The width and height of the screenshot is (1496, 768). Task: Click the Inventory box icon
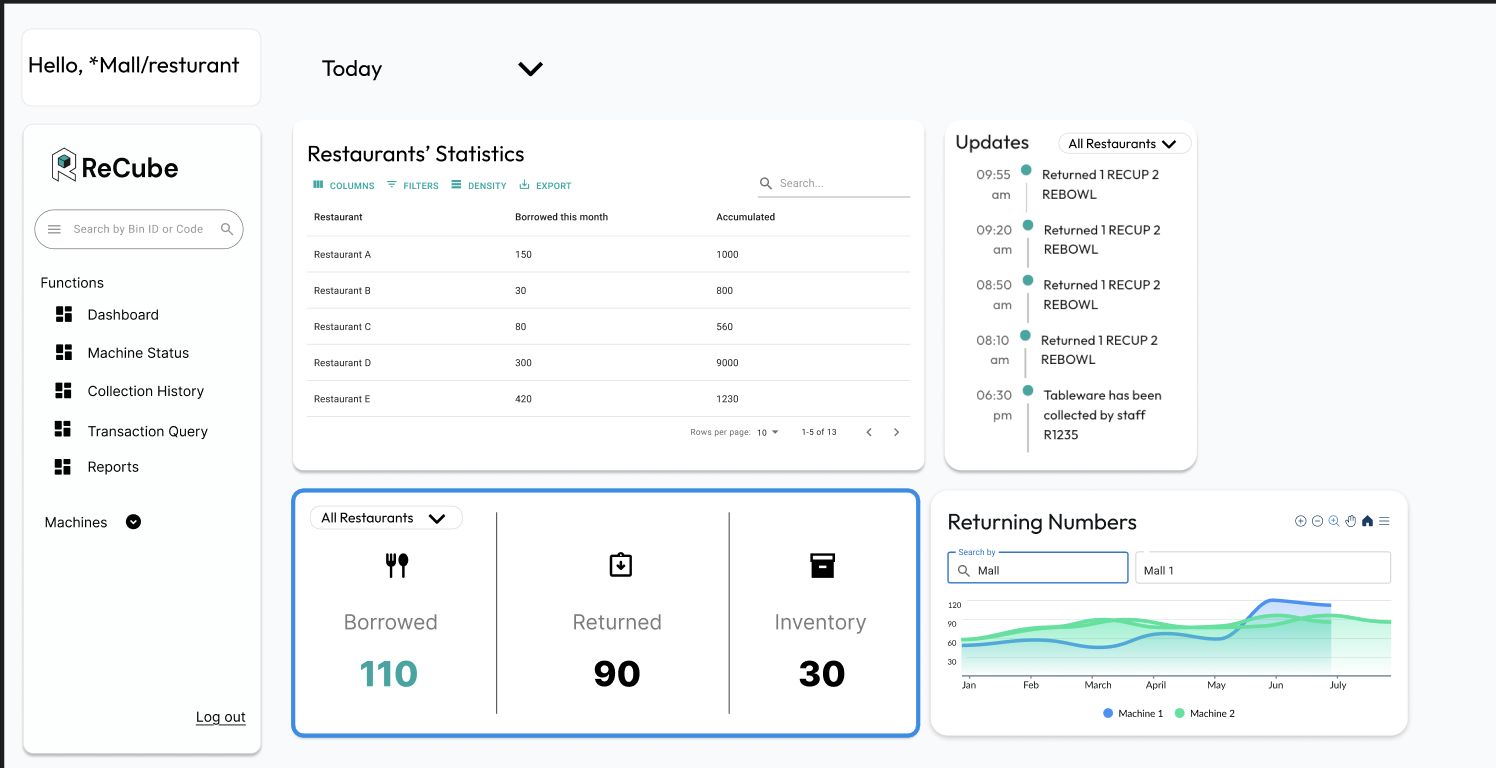click(x=822, y=565)
